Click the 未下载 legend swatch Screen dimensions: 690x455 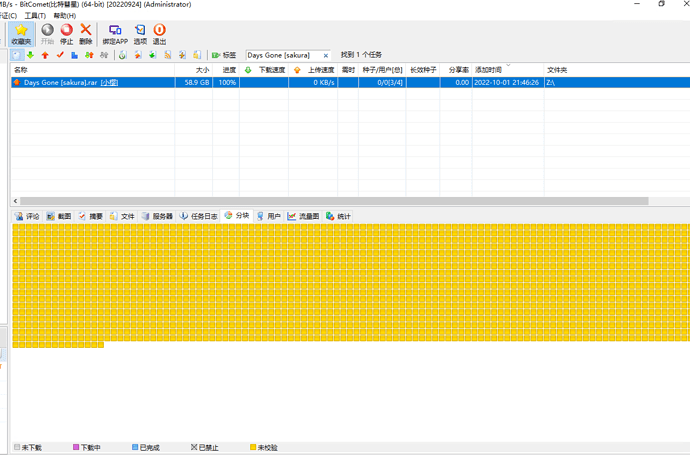point(17,447)
